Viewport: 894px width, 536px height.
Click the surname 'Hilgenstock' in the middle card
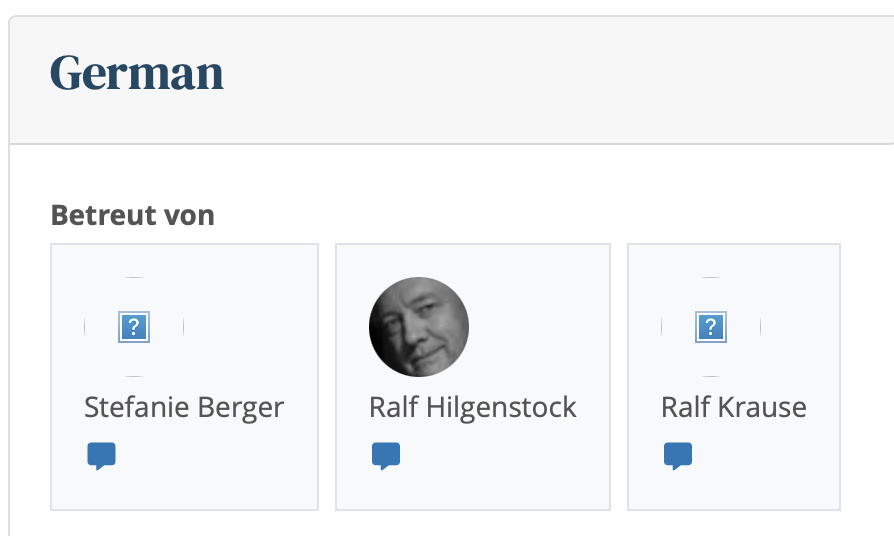pyautogui.click(x=501, y=408)
